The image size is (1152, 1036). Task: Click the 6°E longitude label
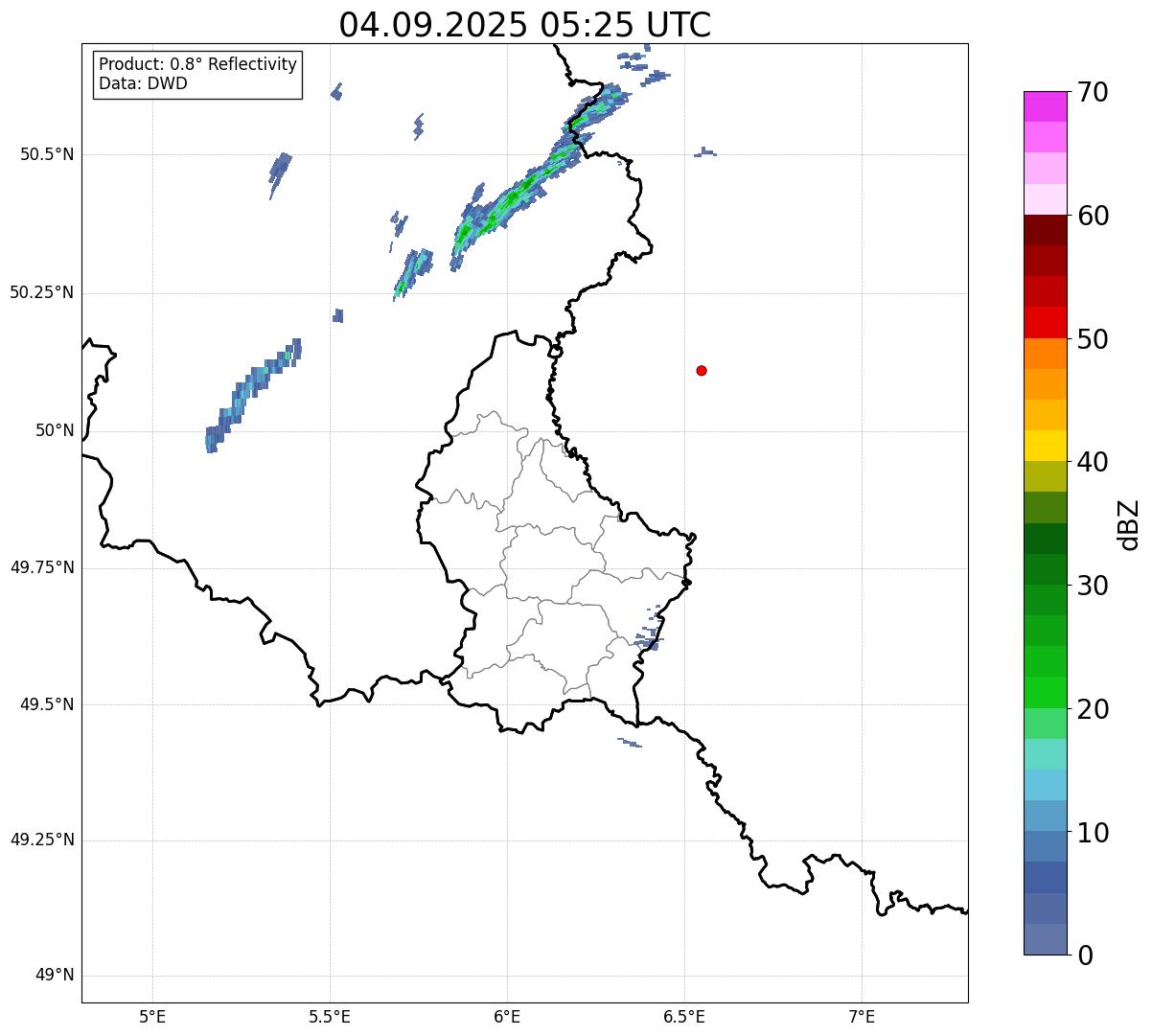click(507, 1016)
